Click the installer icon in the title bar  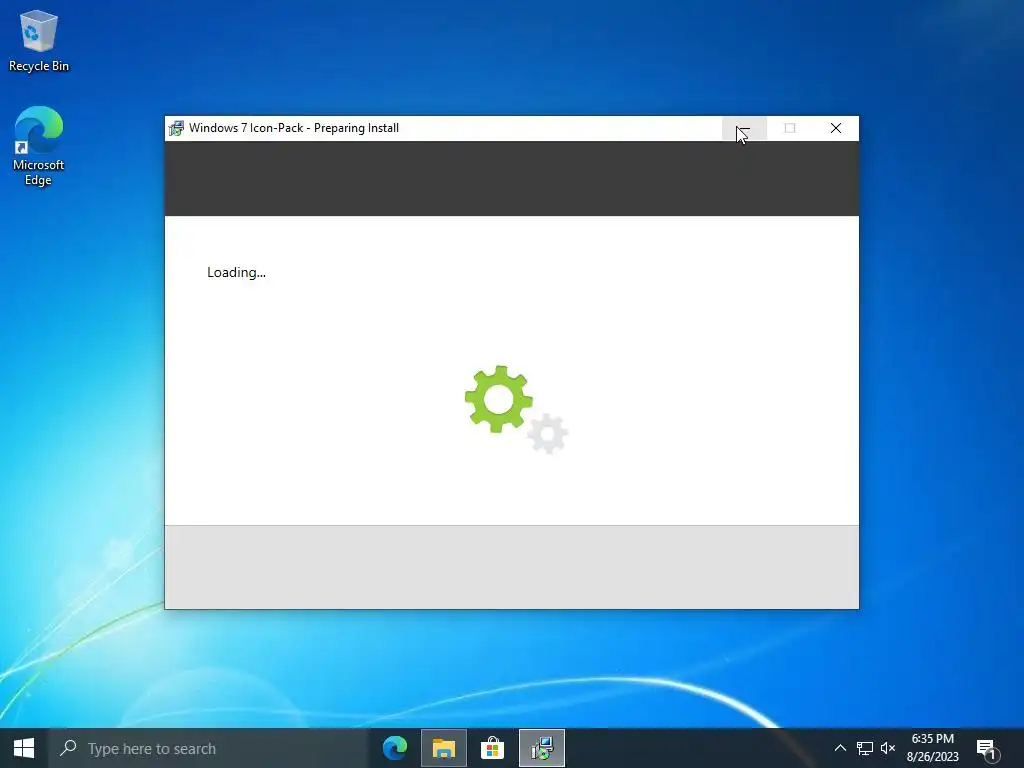coord(176,128)
